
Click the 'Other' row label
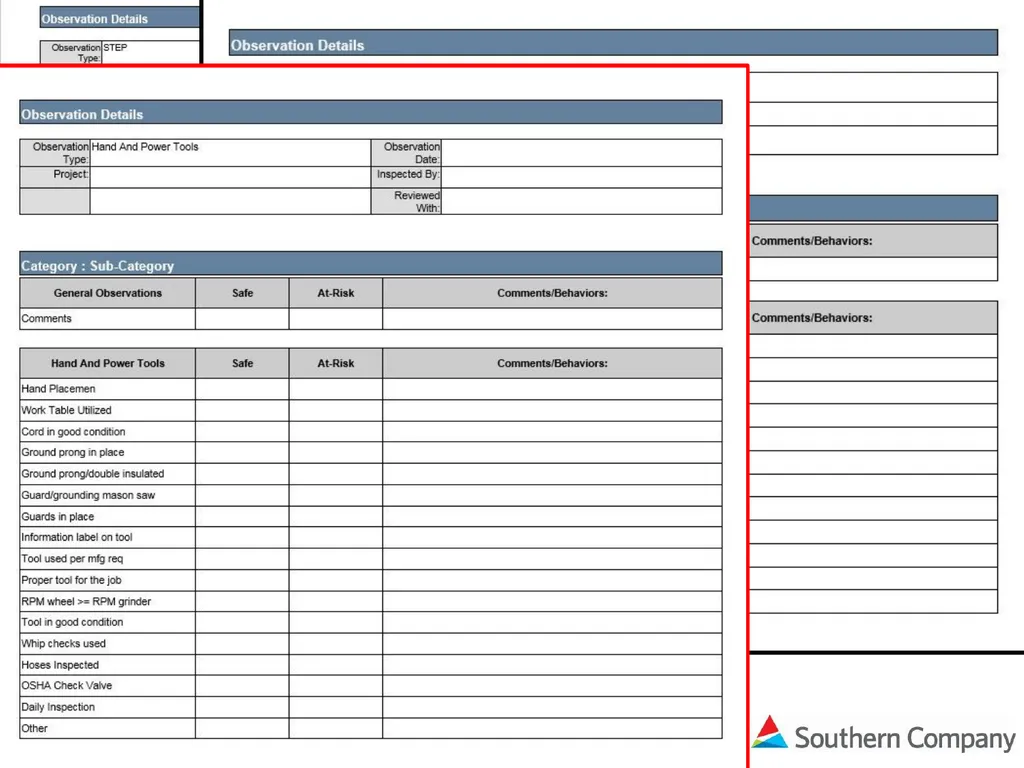[x=35, y=728]
